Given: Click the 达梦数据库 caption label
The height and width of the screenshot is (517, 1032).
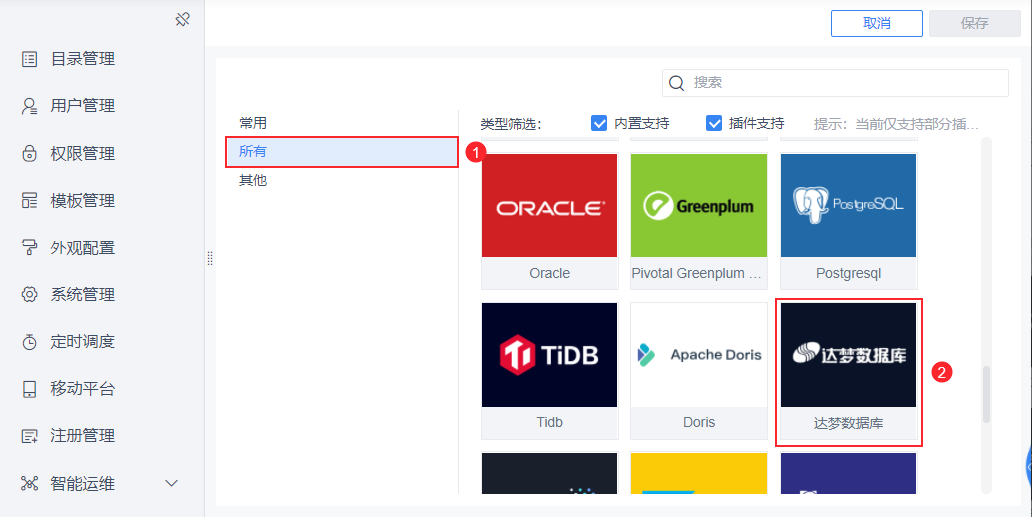Looking at the screenshot, I should (848, 424).
